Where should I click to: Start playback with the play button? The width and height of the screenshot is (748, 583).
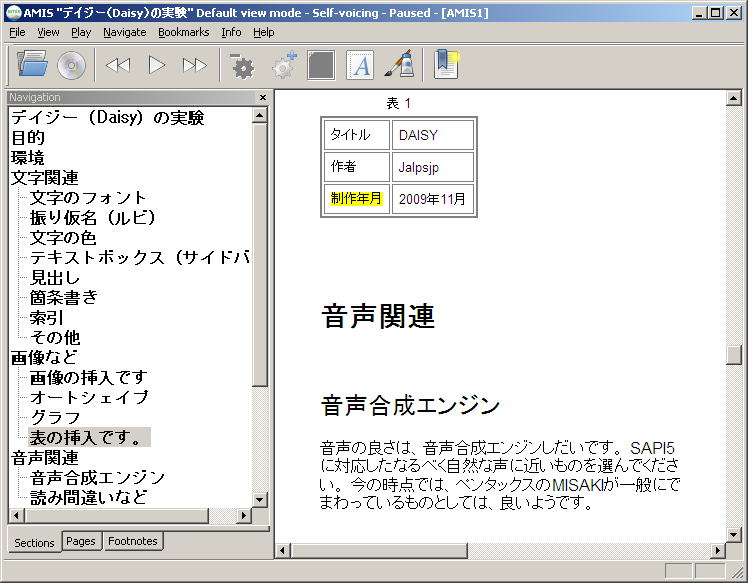[x=156, y=65]
